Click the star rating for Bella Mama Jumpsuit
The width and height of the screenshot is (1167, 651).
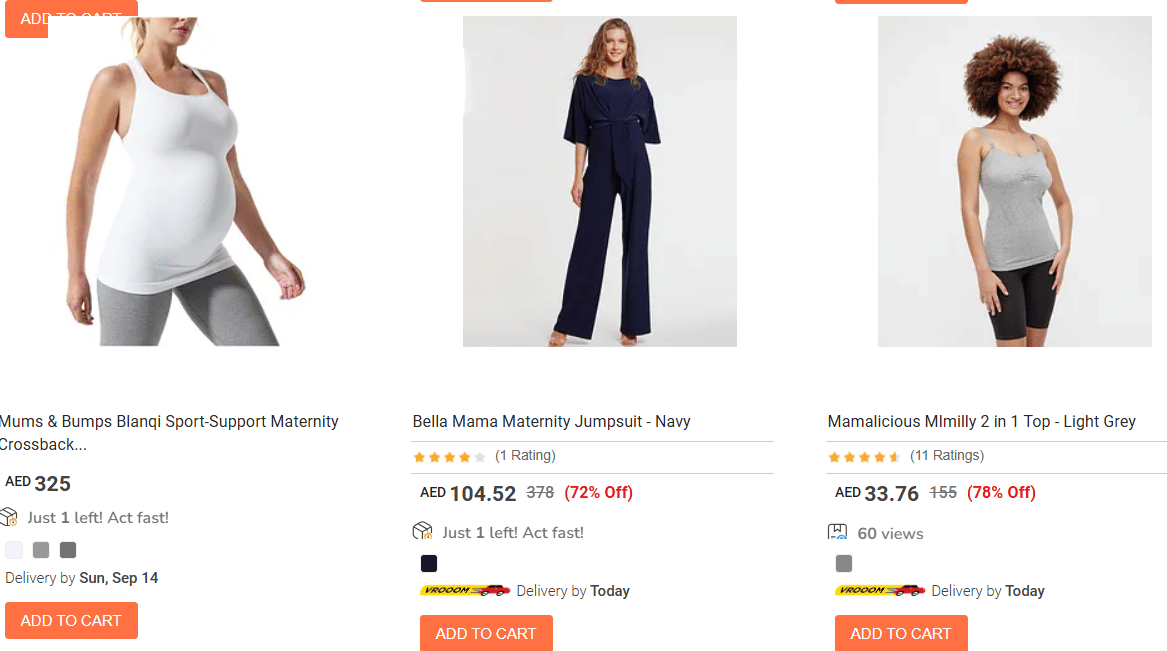click(x=449, y=457)
